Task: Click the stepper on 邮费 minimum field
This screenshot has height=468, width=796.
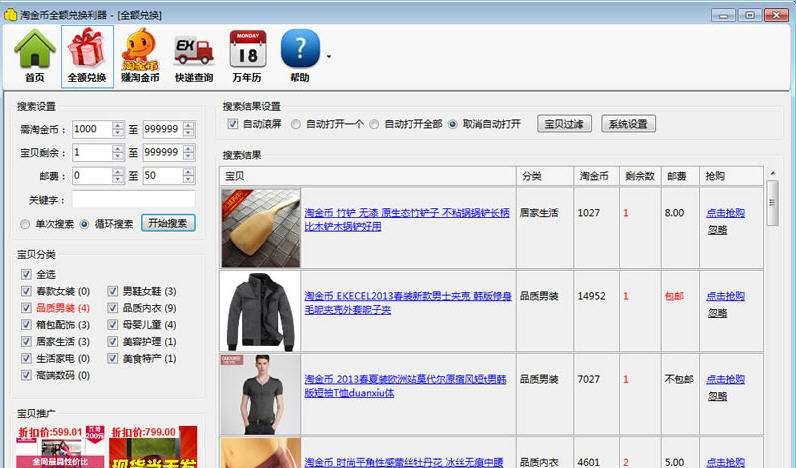Action: (x=118, y=176)
